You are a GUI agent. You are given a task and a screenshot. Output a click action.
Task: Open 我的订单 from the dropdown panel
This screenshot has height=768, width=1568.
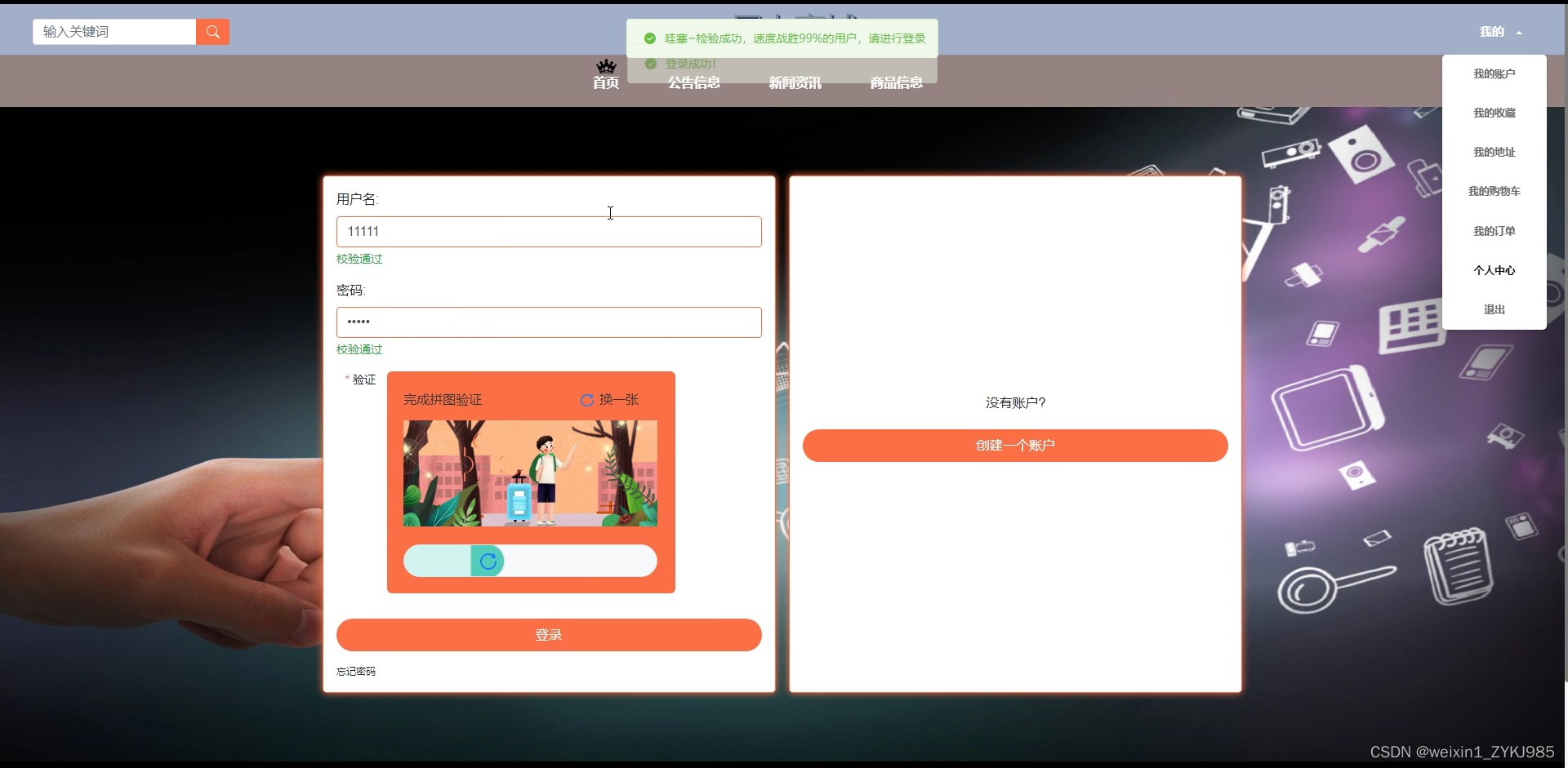[1493, 231]
